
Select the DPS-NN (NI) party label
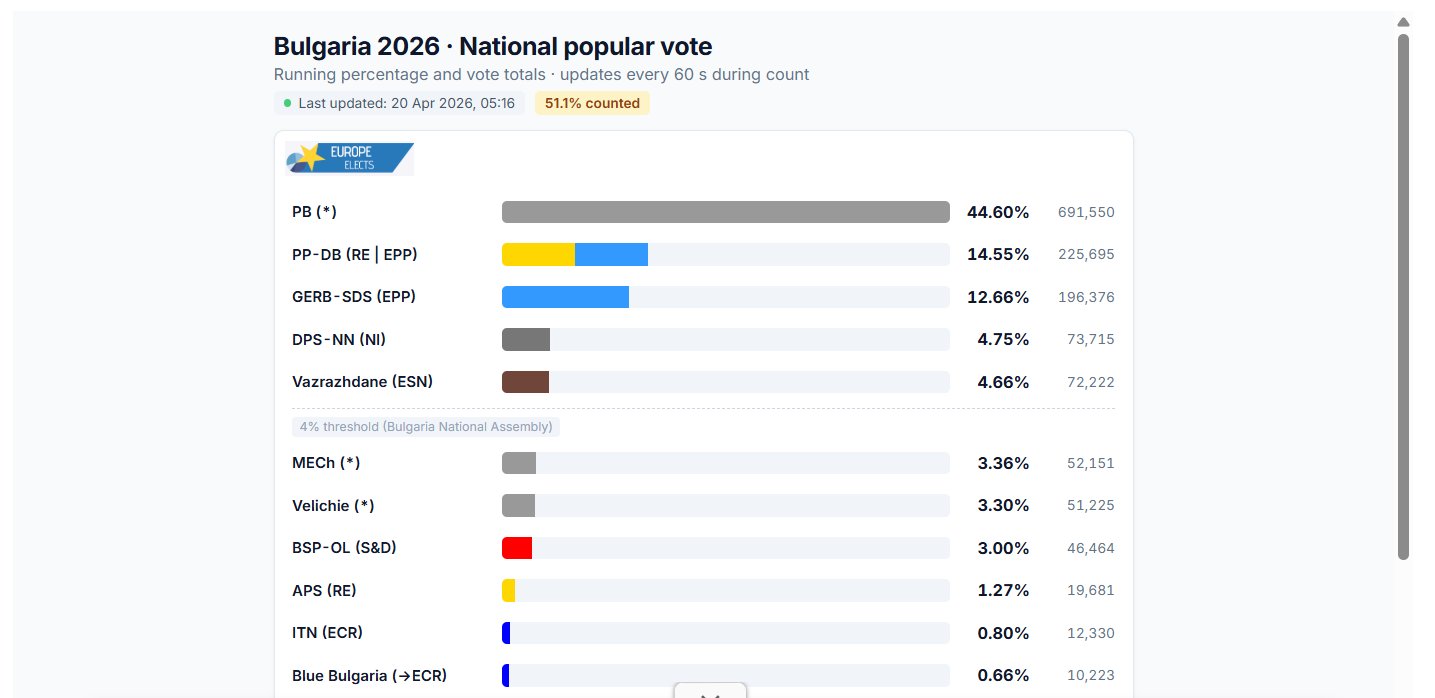339,340
